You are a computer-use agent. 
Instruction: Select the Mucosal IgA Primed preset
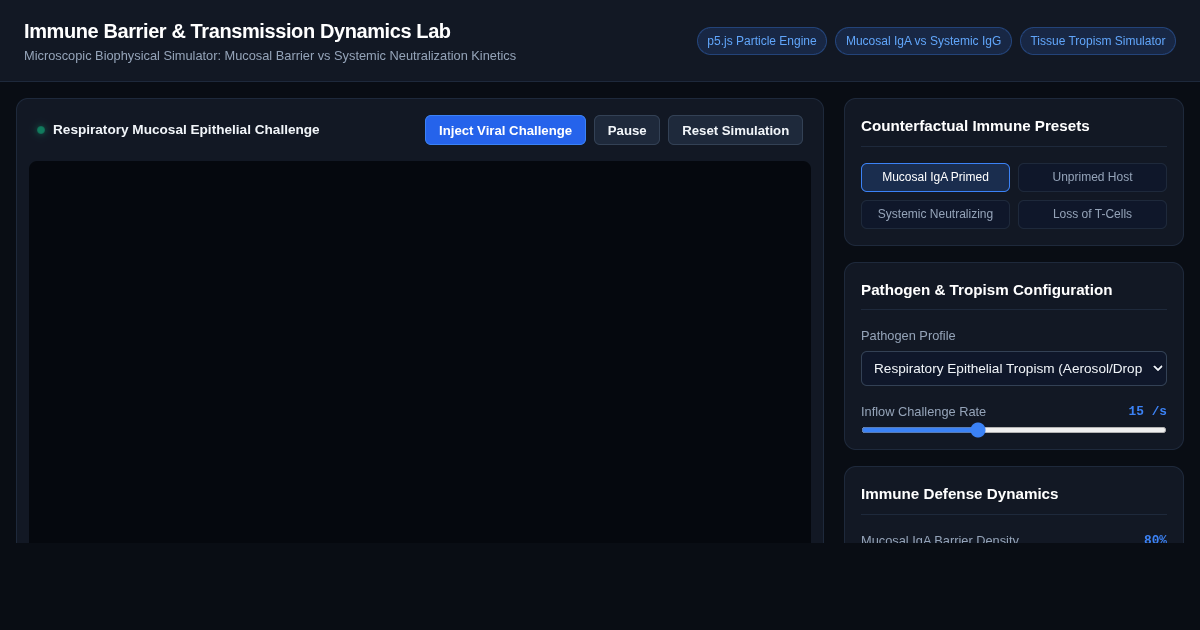[935, 177]
